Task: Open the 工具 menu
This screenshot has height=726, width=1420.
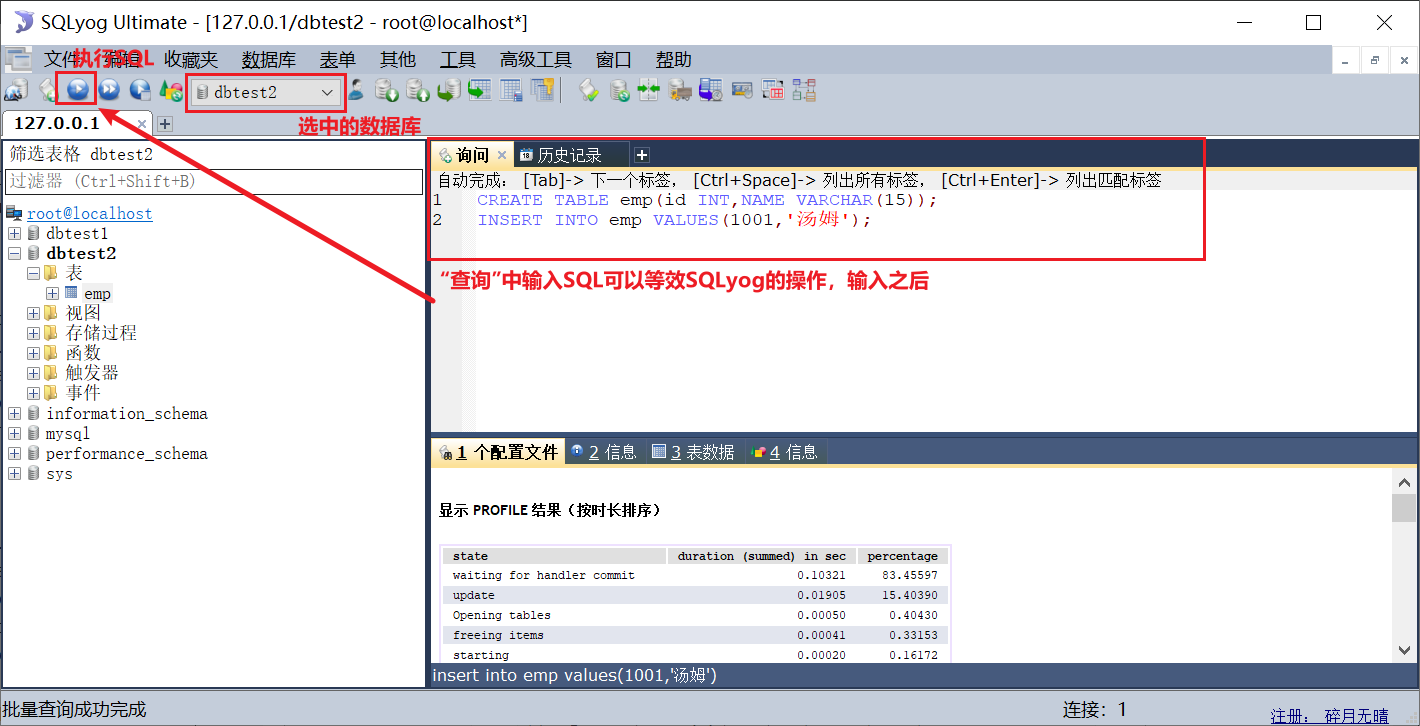Action: point(458,60)
